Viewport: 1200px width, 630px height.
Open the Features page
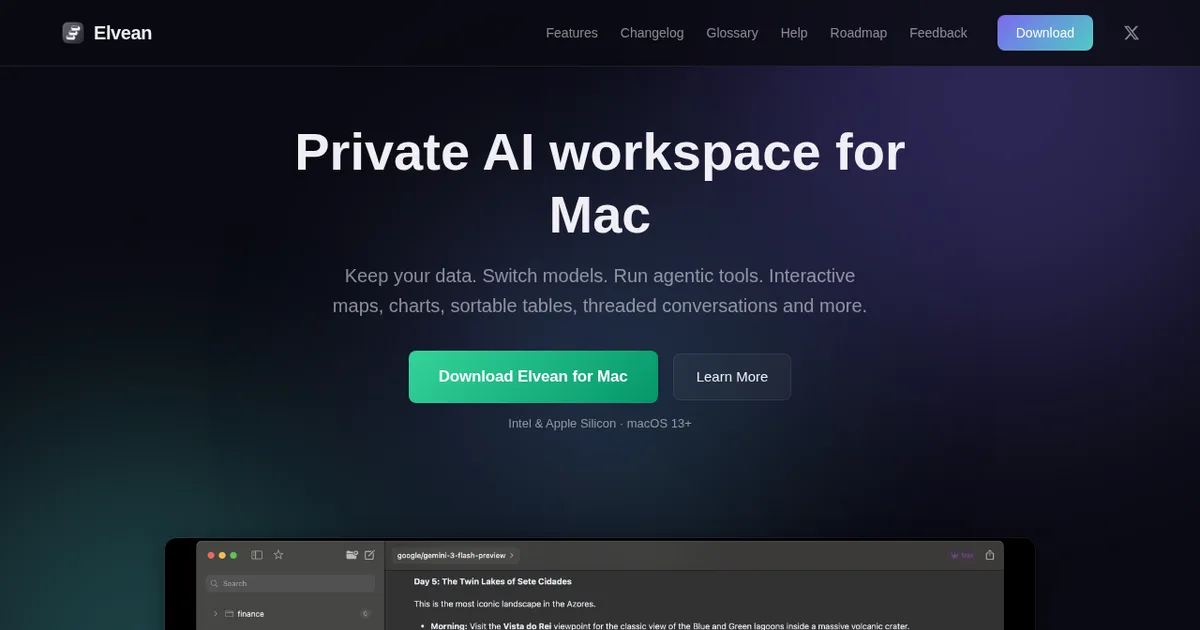(x=572, y=33)
